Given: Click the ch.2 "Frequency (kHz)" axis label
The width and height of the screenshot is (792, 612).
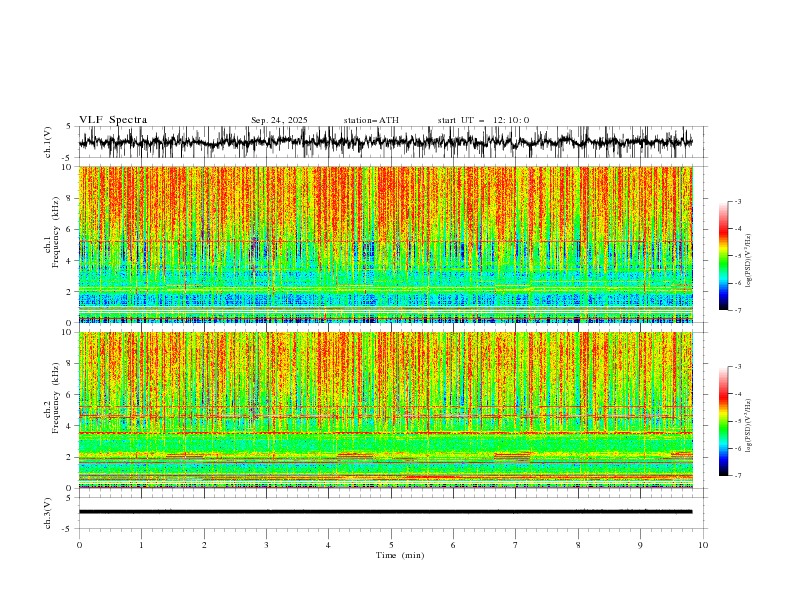Looking at the screenshot, I should pos(55,398).
